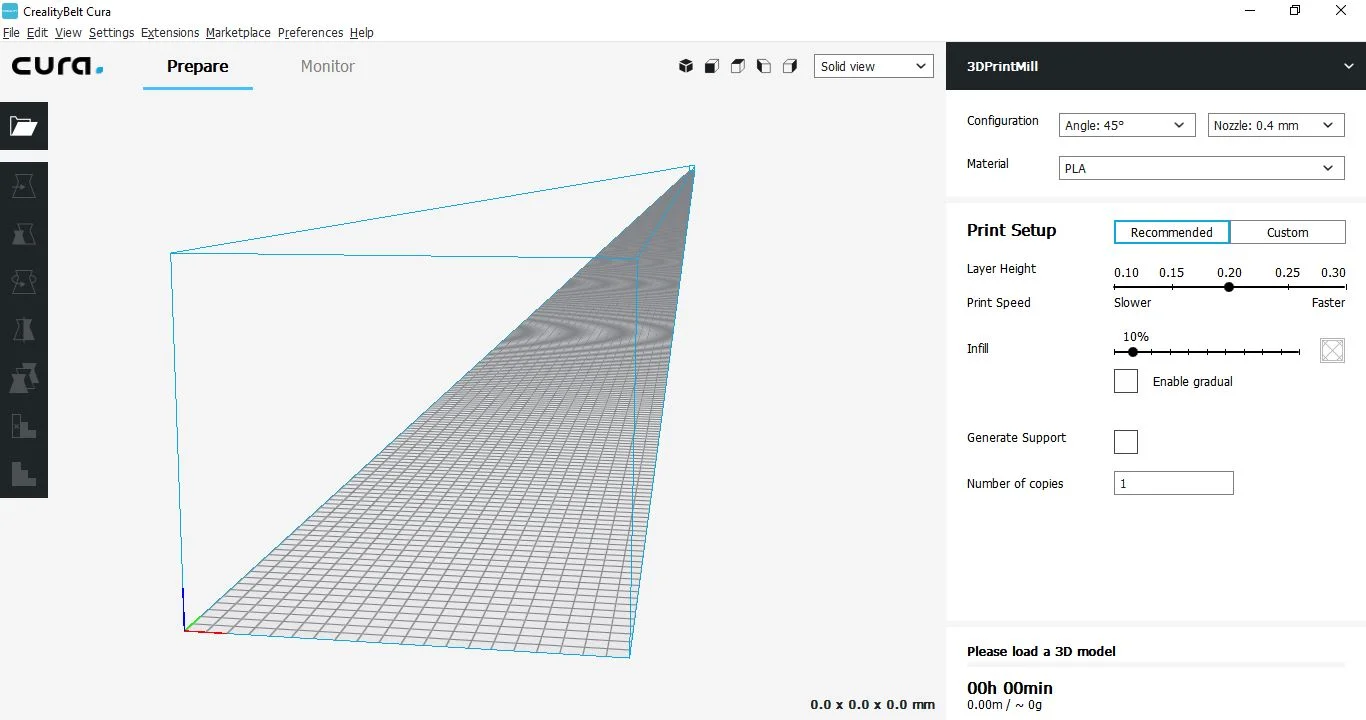The width and height of the screenshot is (1366, 720).
Task: Restore down the CrealityBelt Cura window
Action: (1295, 11)
